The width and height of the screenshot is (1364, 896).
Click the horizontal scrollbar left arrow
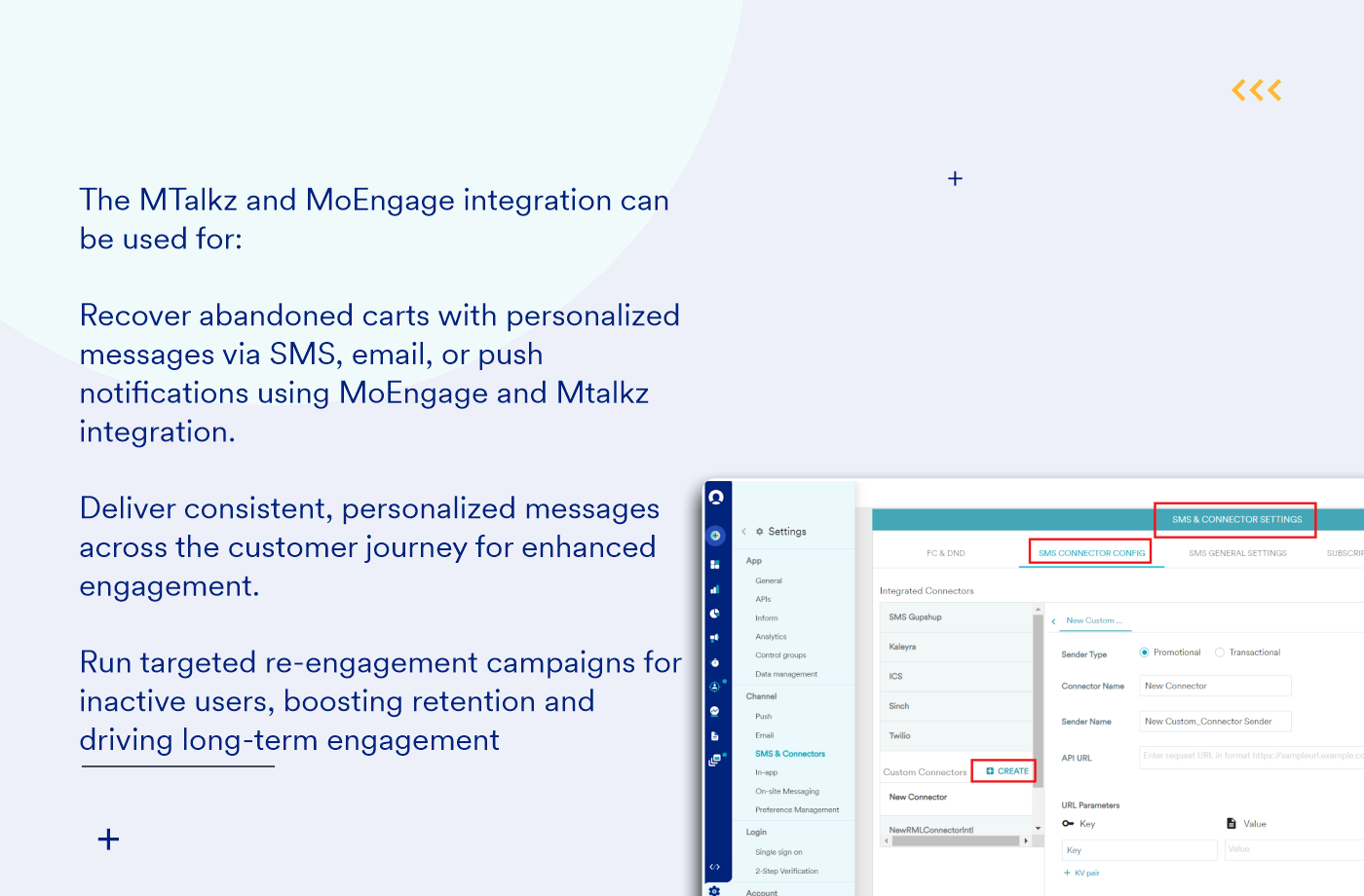[x=887, y=840]
